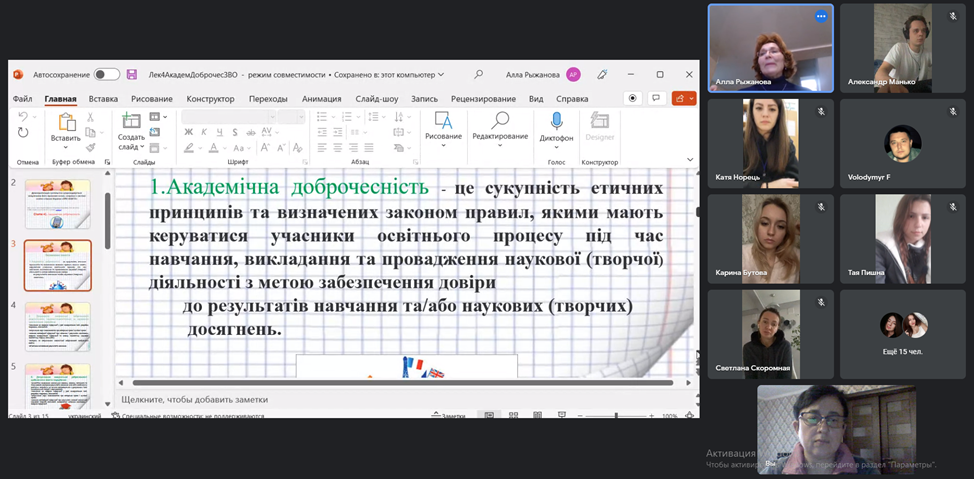Viewport: 974px width, 479px height.
Task: Toggle the Заметки notes pane button
Action: click(449, 416)
